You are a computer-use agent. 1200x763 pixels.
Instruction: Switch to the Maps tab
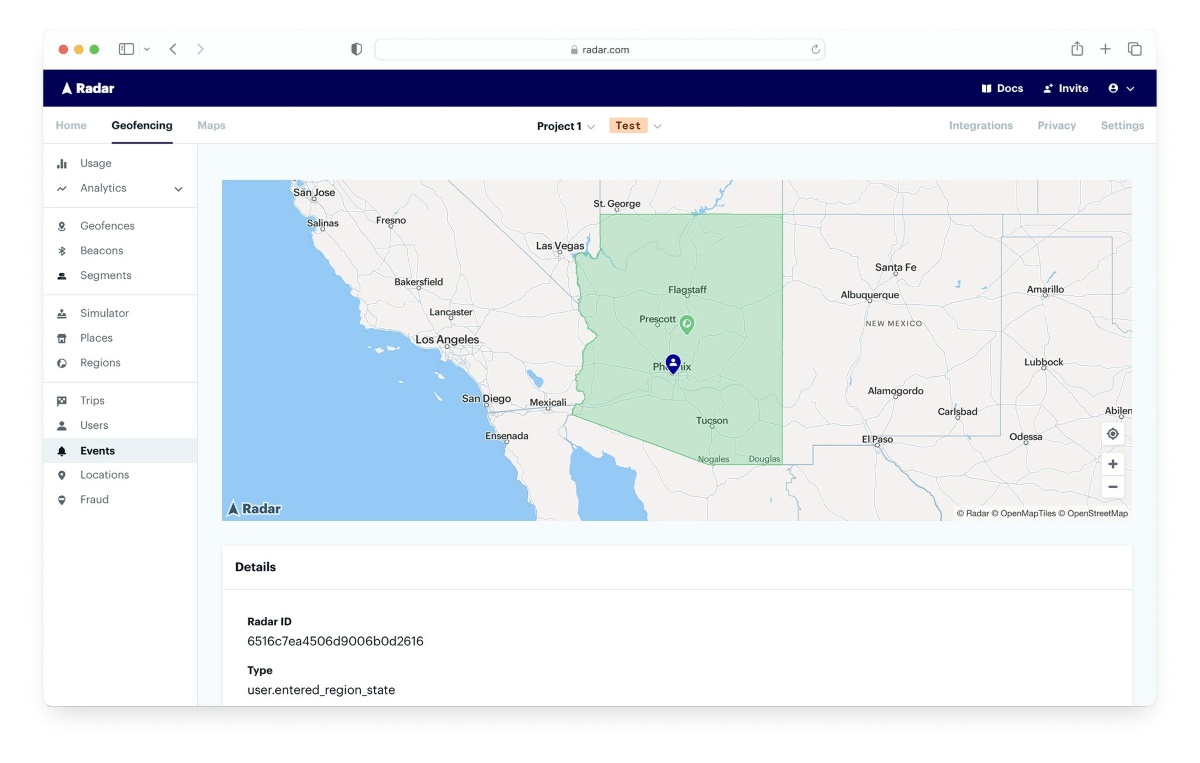pyautogui.click(x=211, y=126)
